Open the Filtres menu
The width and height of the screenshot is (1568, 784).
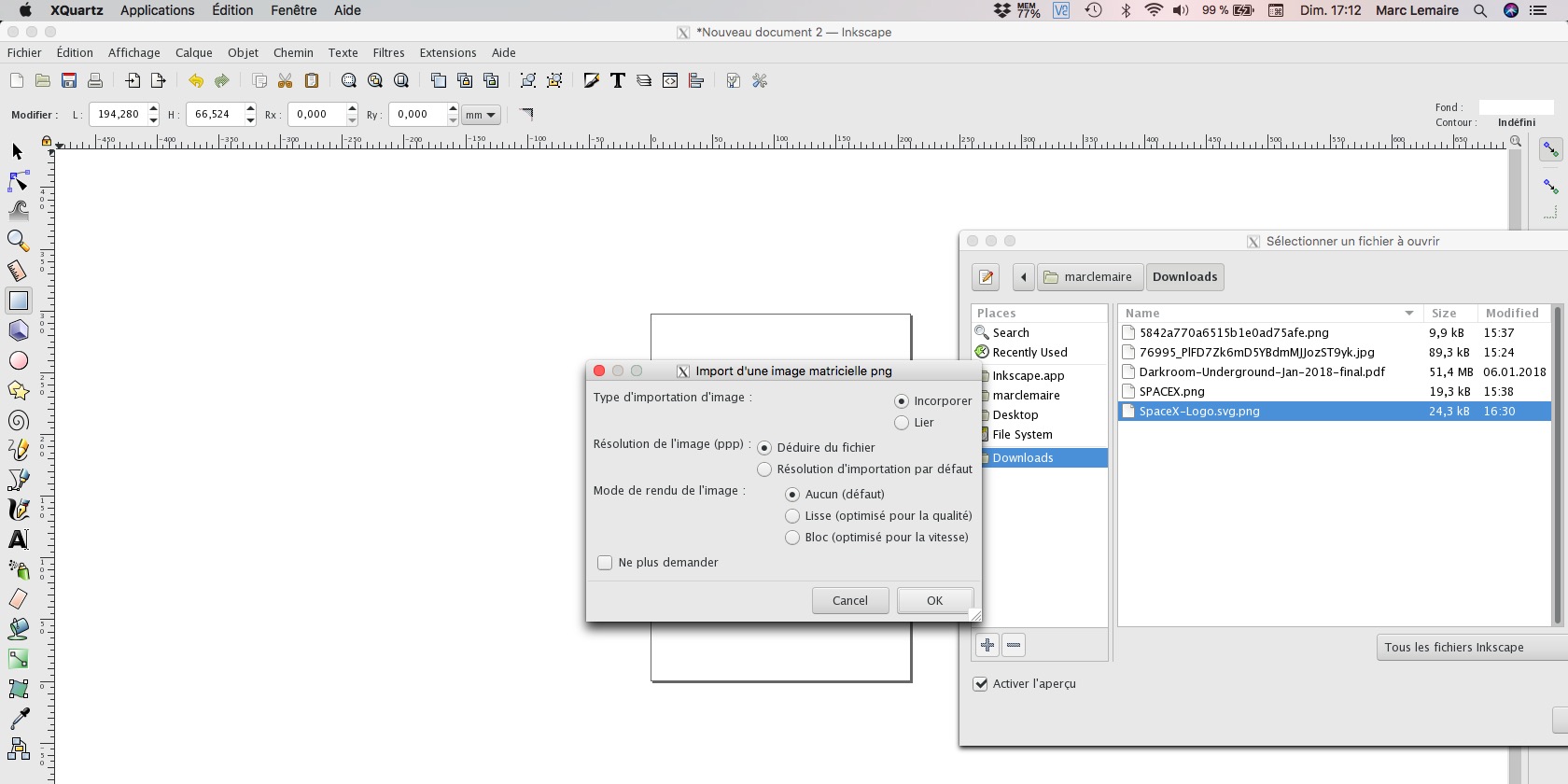(388, 53)
